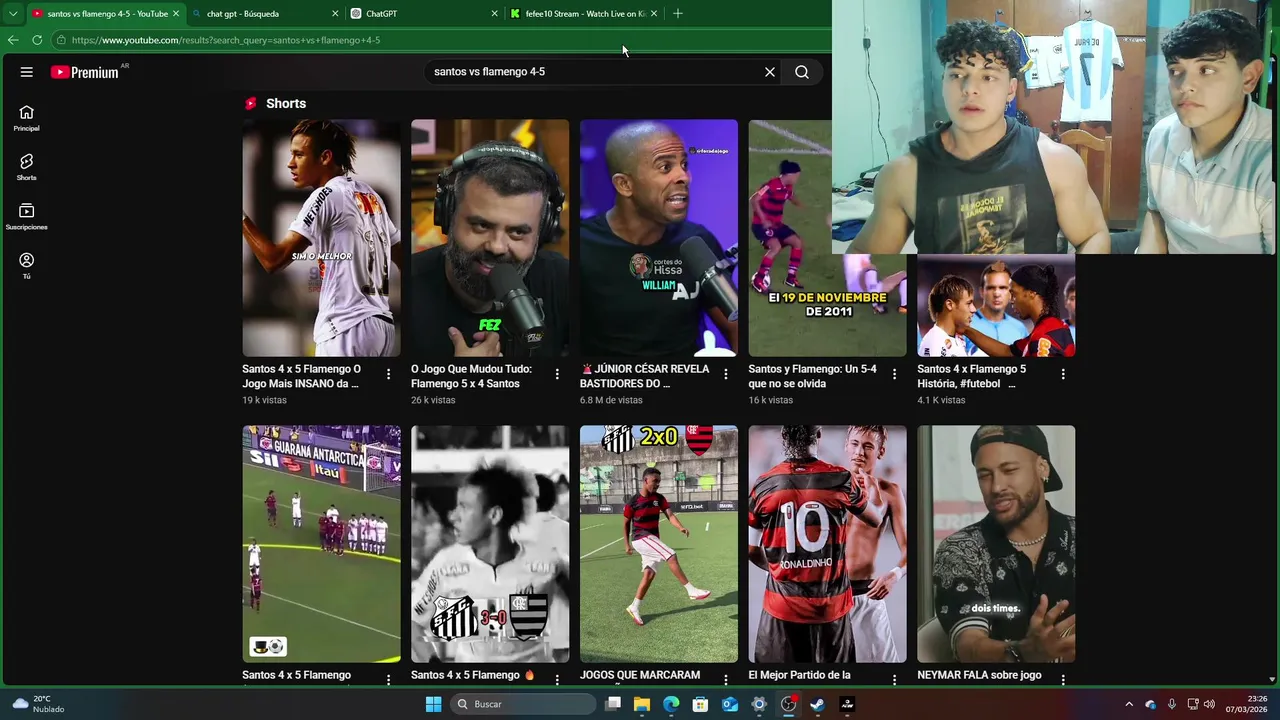
Task: Play the 'dois times.' Neymar interview short
Action: (x=996, y=544)
